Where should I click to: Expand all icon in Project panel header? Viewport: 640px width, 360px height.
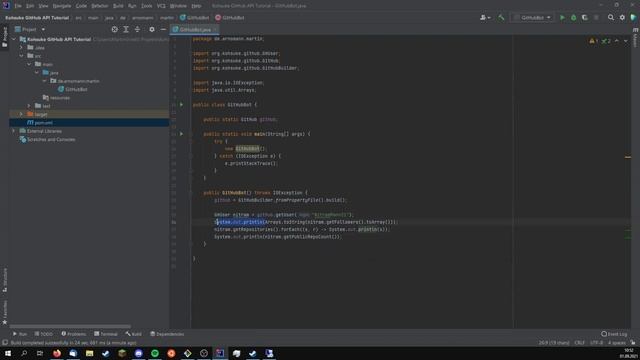(126, 29)
